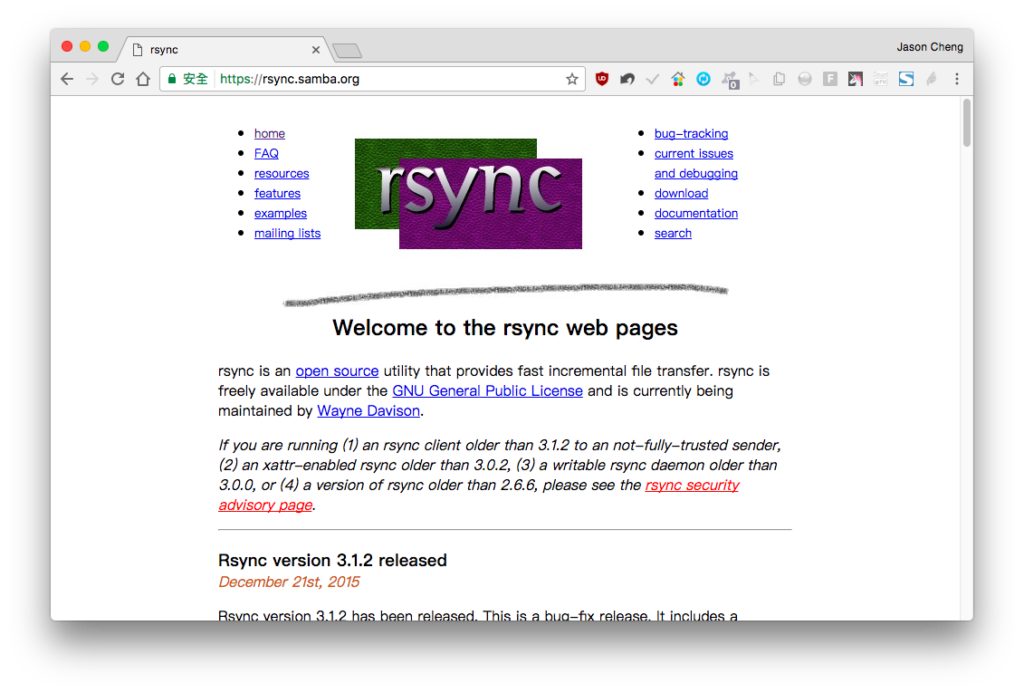Open the search link
Viewport: 1024px width, 693px height.
click(x=673, y=233)
